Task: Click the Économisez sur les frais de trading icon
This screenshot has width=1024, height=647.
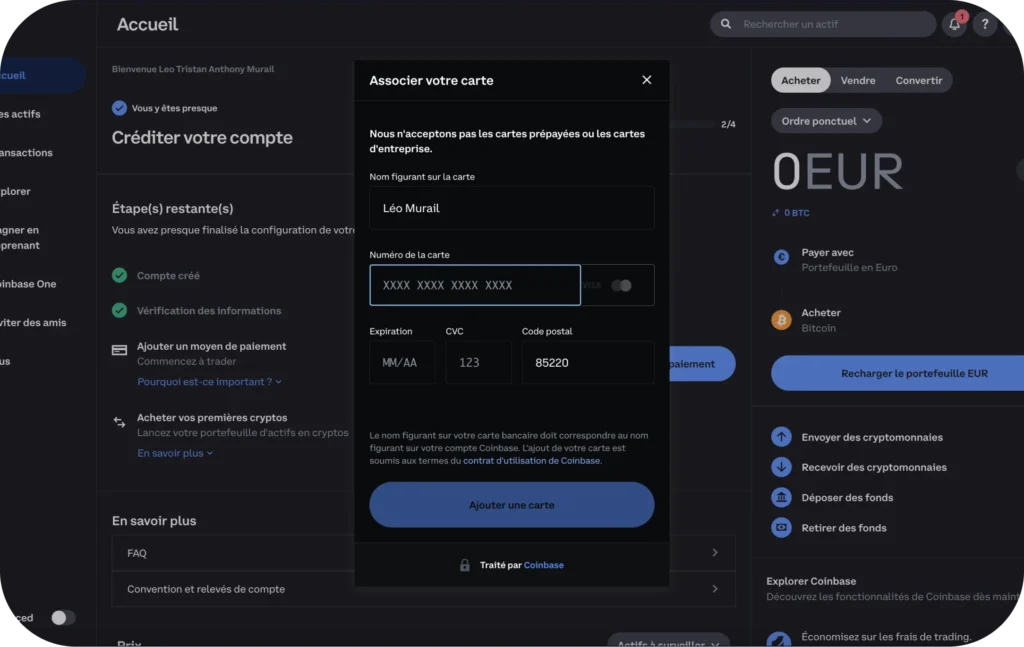Action: [x=779, y=640]
